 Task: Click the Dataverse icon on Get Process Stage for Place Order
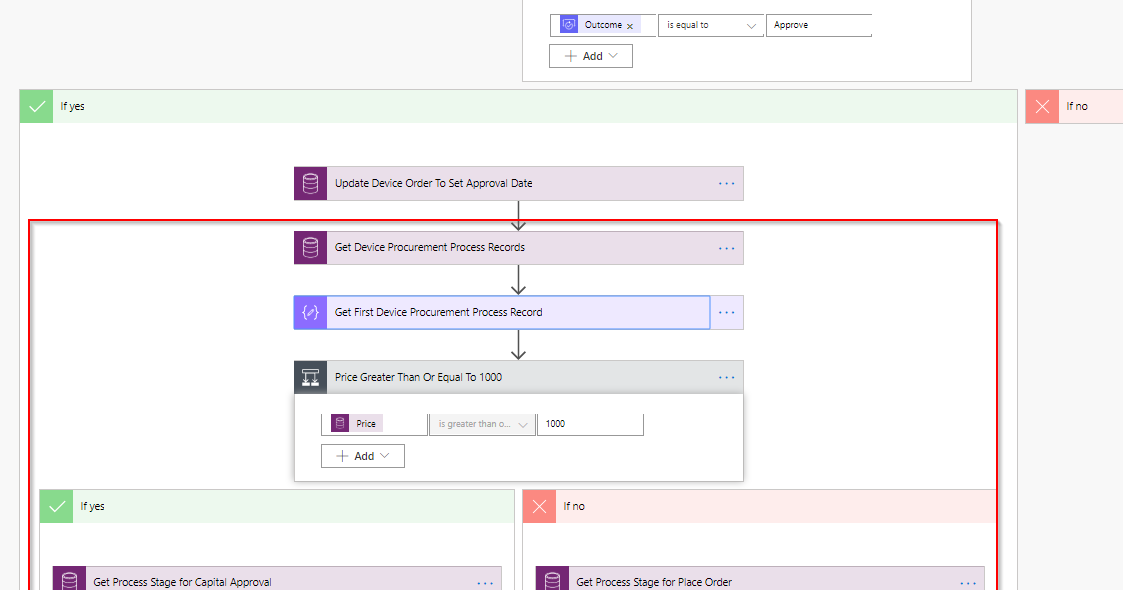(x=551, y=580)
